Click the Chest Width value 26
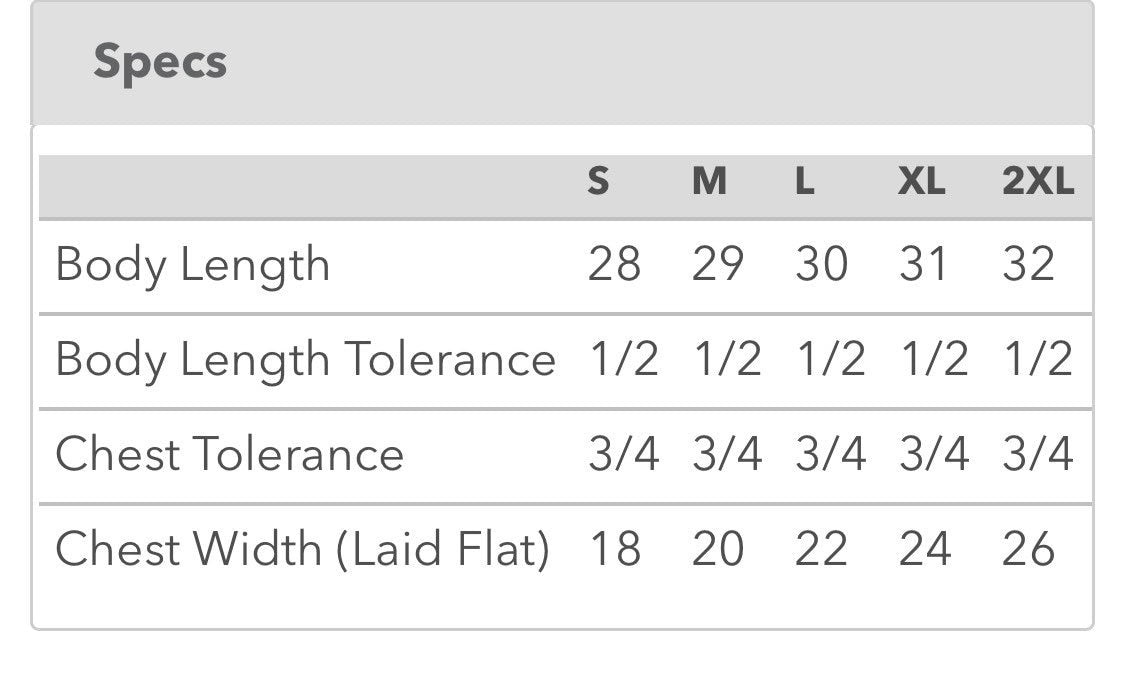This screenshot has width=1125, height=685. (1028, 549)
